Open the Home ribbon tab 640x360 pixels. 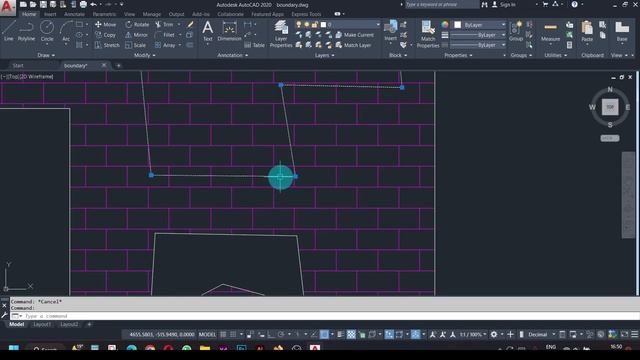pos(29,14)
